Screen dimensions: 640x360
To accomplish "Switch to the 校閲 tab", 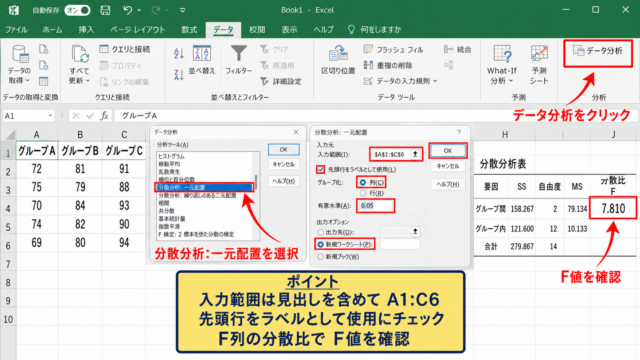I will coord(257,29).
